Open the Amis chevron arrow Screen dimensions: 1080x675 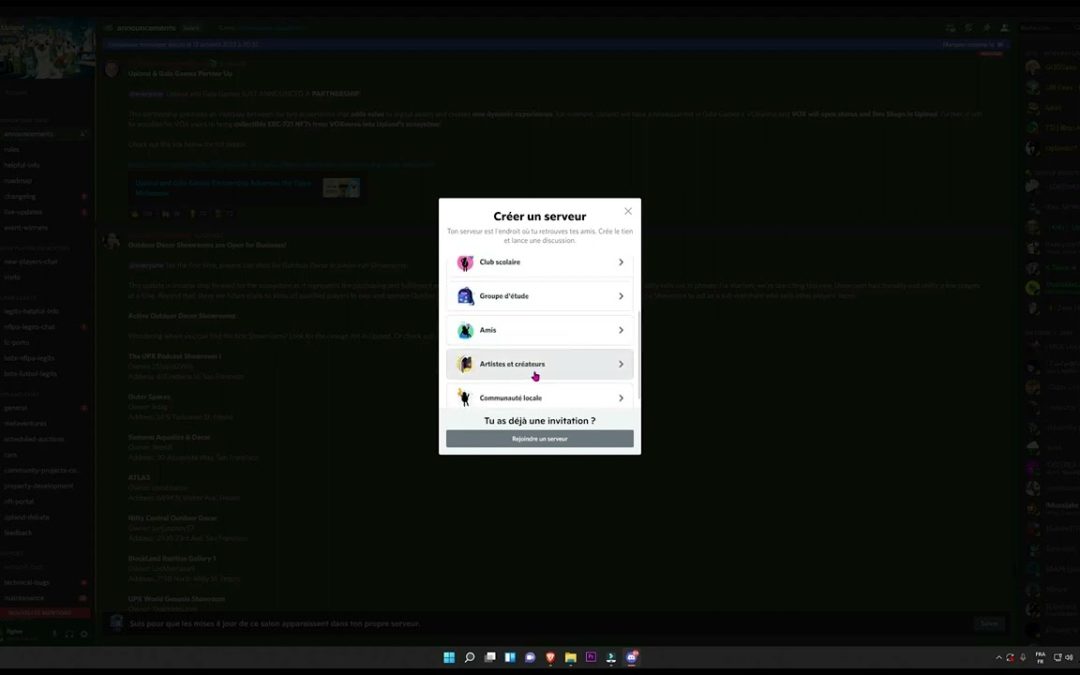(621, 330)
